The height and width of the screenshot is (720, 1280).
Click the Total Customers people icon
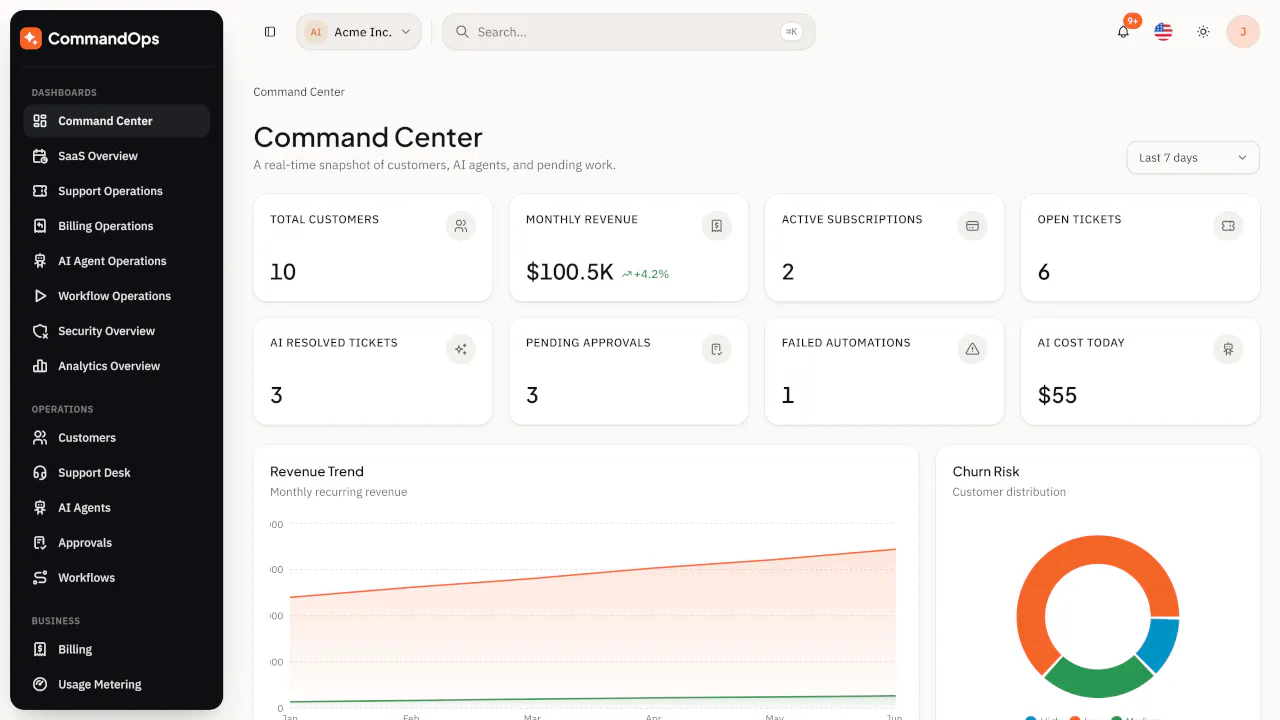pyautogui.click(x=461, y=226)
